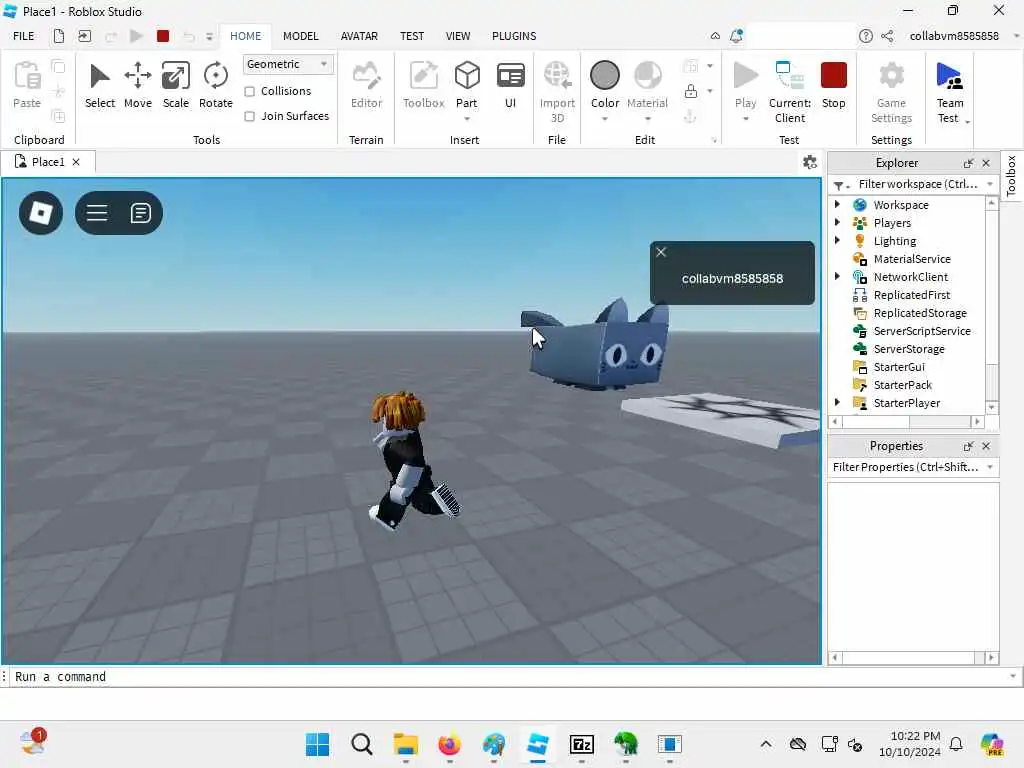Open File Explorer from taskbar
The width and height of the screenshot is (1024, 768).
(406, 744)
